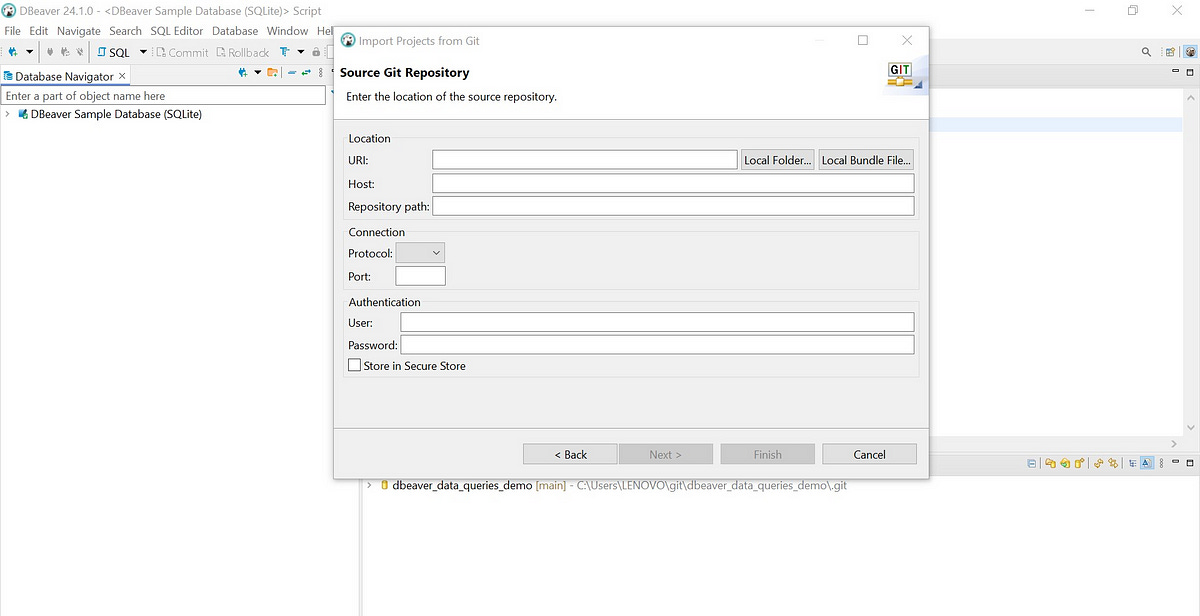Viewport: 1200px width, 616px height.
Task: Click the Connect plug icon in main toolbar
Action: [50, 52]
